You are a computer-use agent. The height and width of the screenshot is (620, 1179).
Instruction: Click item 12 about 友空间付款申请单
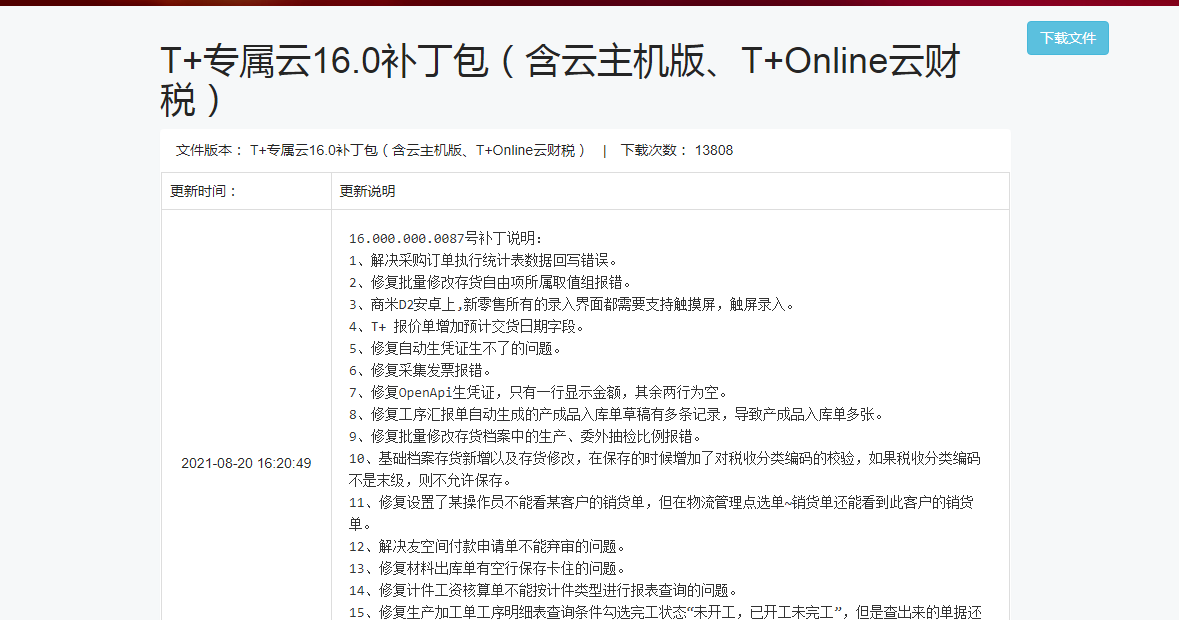[487, 546]
